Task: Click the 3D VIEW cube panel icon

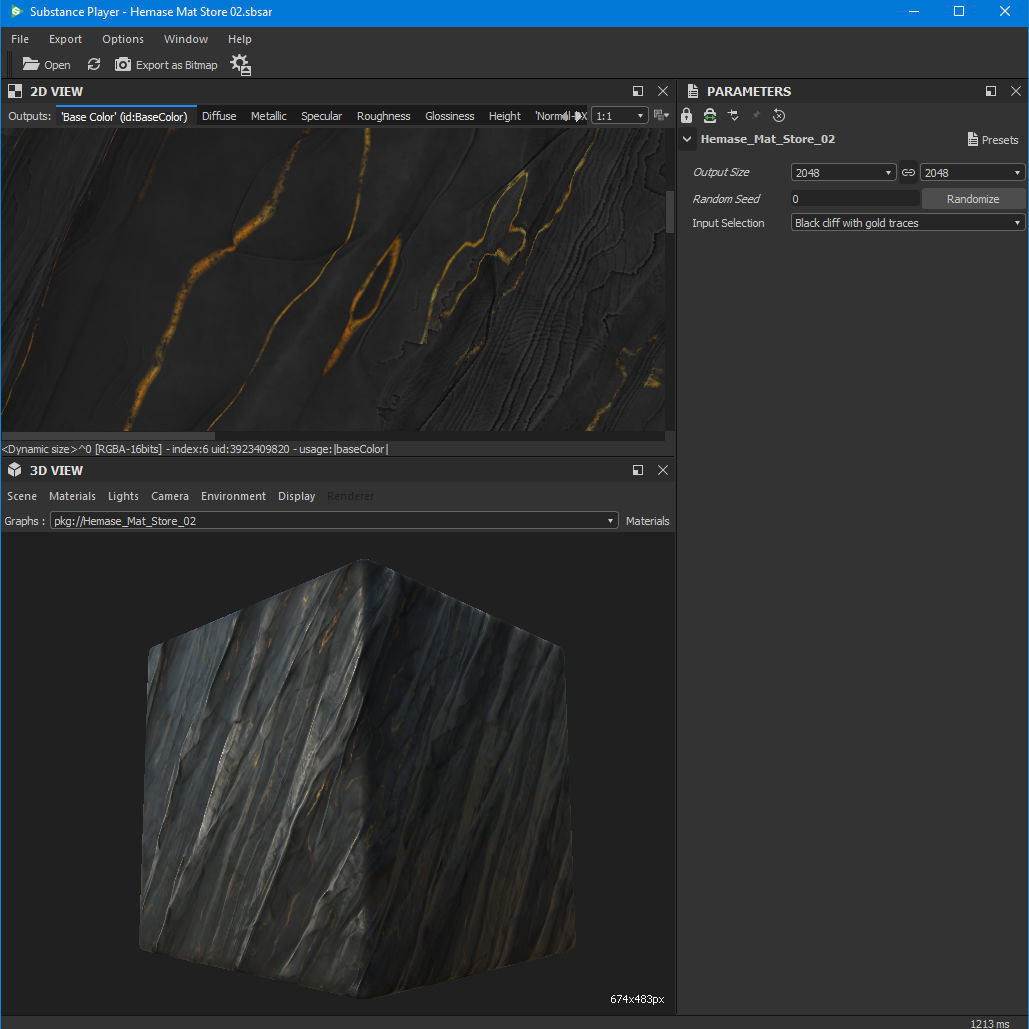Action: (x=14, y=470)
